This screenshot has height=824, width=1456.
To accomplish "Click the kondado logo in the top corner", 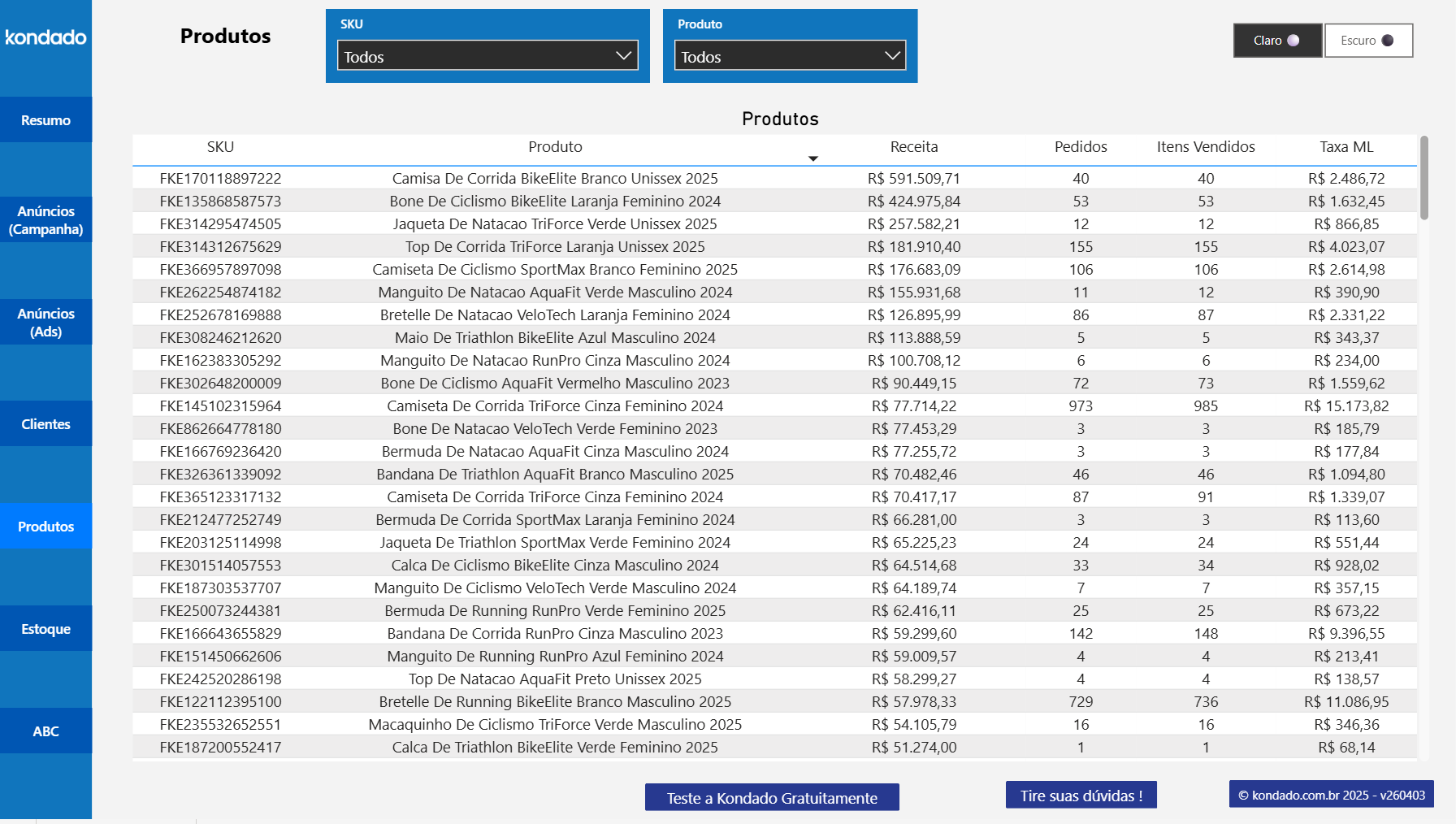I will point(45,37).
